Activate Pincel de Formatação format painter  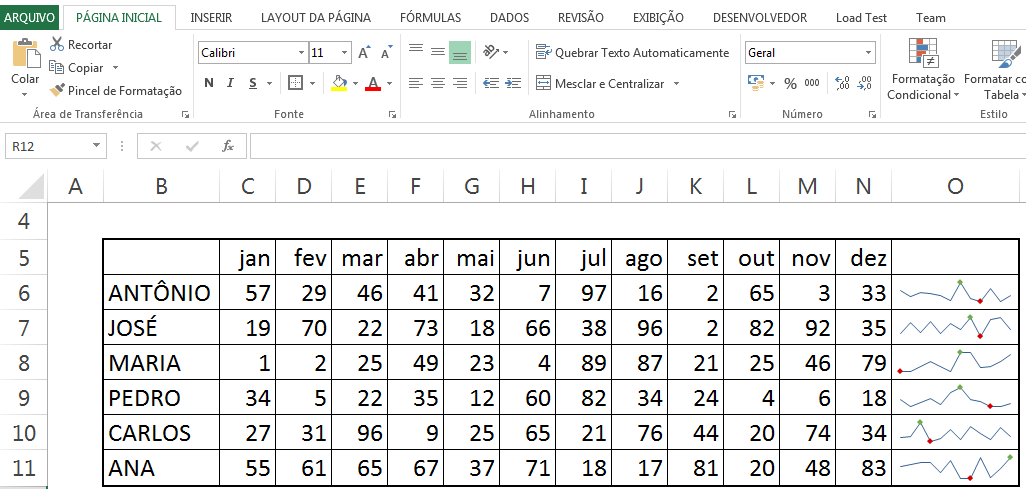coord(116,90)
